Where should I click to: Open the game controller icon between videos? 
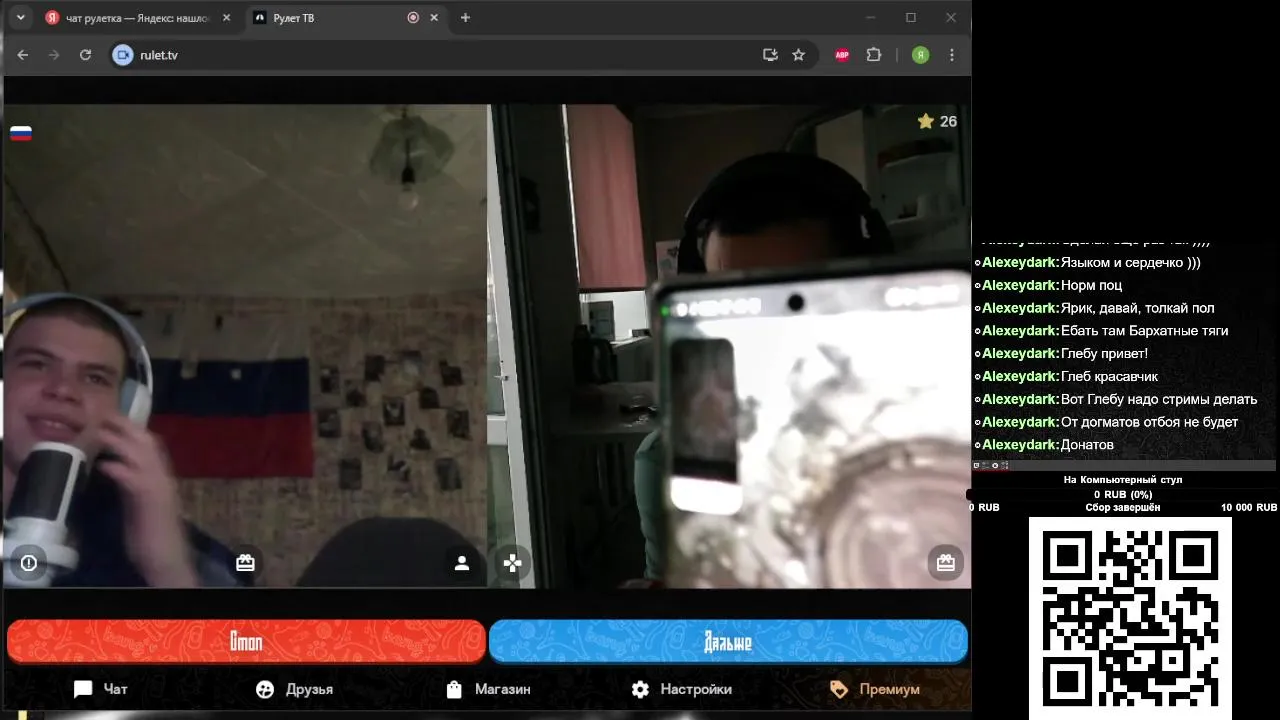pyautogui.click(x=512, y=563)
